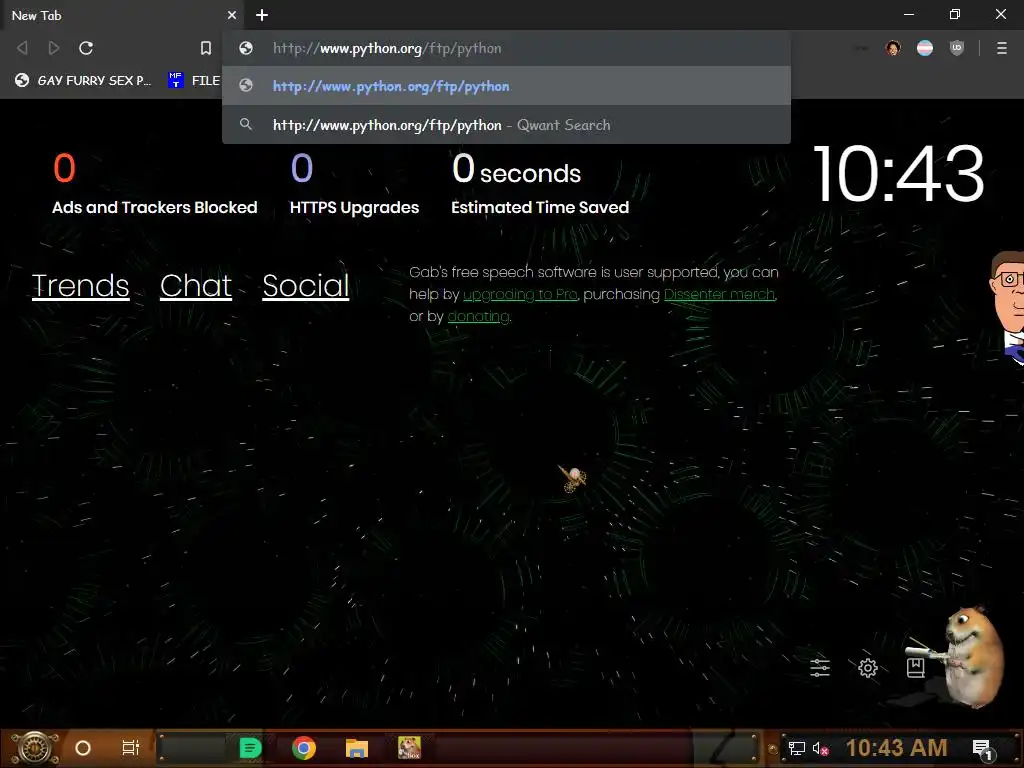1024x768 pixels.
Task: Click the Ads and Trackers Blocked counter
Action: click(x=155, y=184)
